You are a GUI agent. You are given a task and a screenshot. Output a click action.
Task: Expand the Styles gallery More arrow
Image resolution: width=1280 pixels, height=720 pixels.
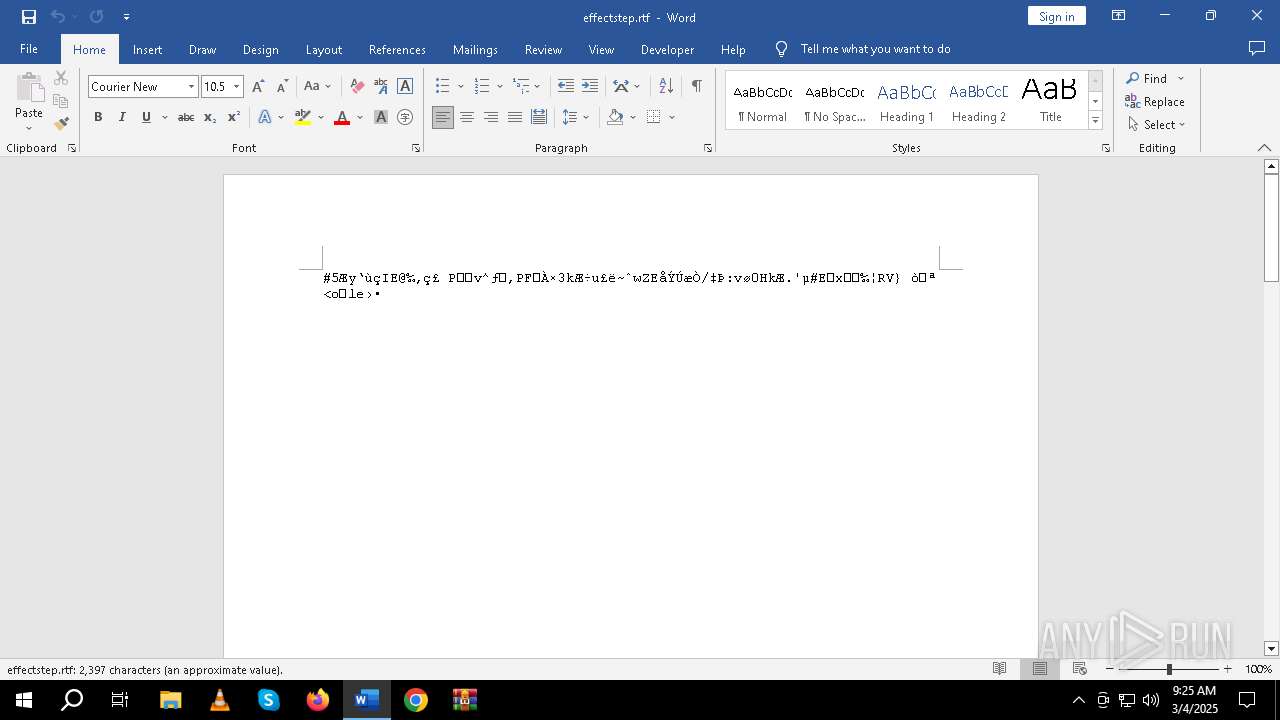click(x=1095, y=121)
